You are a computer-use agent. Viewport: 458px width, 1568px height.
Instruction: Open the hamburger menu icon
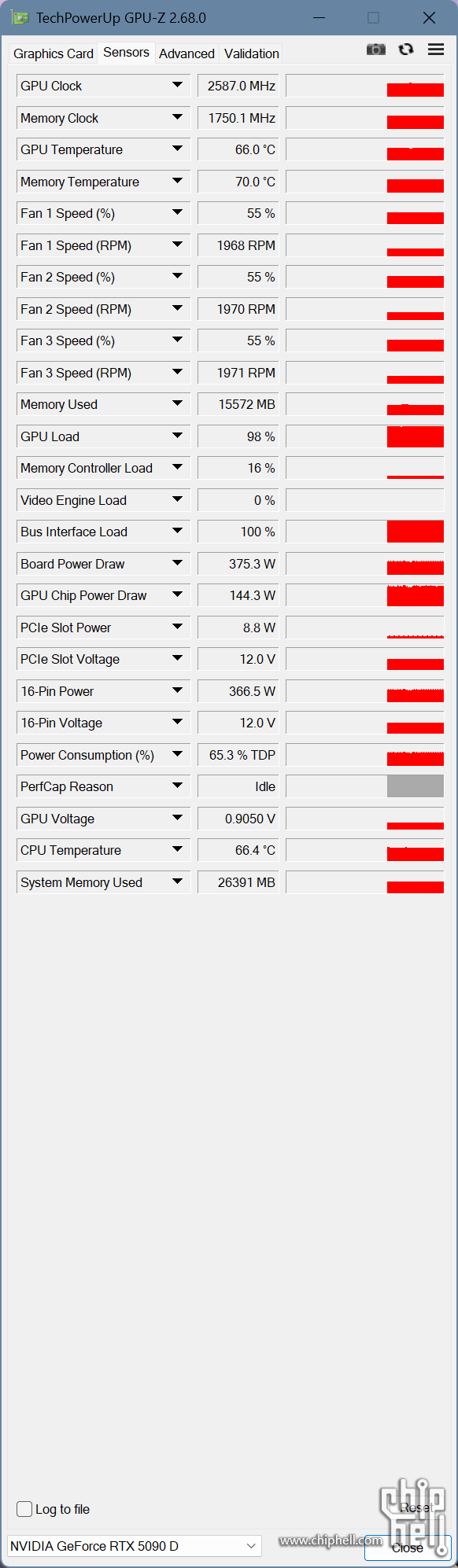436,50
